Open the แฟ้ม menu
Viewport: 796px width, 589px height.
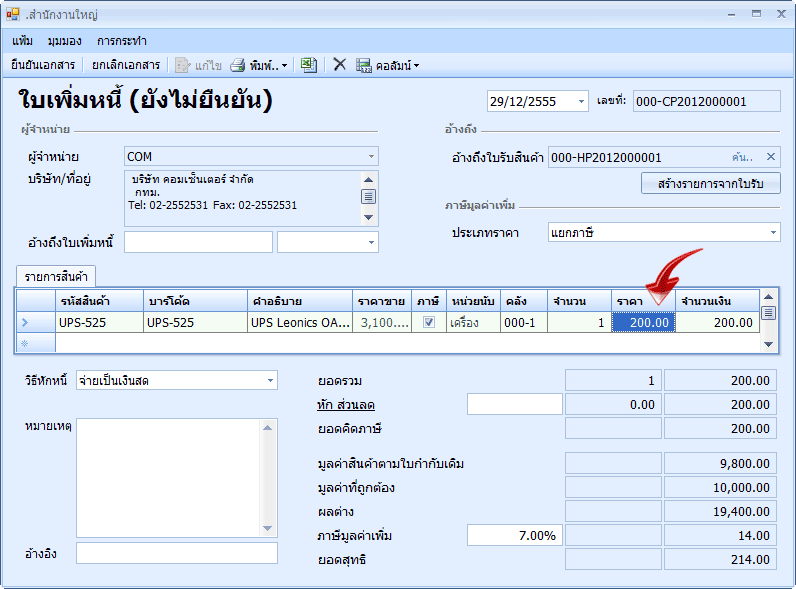pos(23,41)
